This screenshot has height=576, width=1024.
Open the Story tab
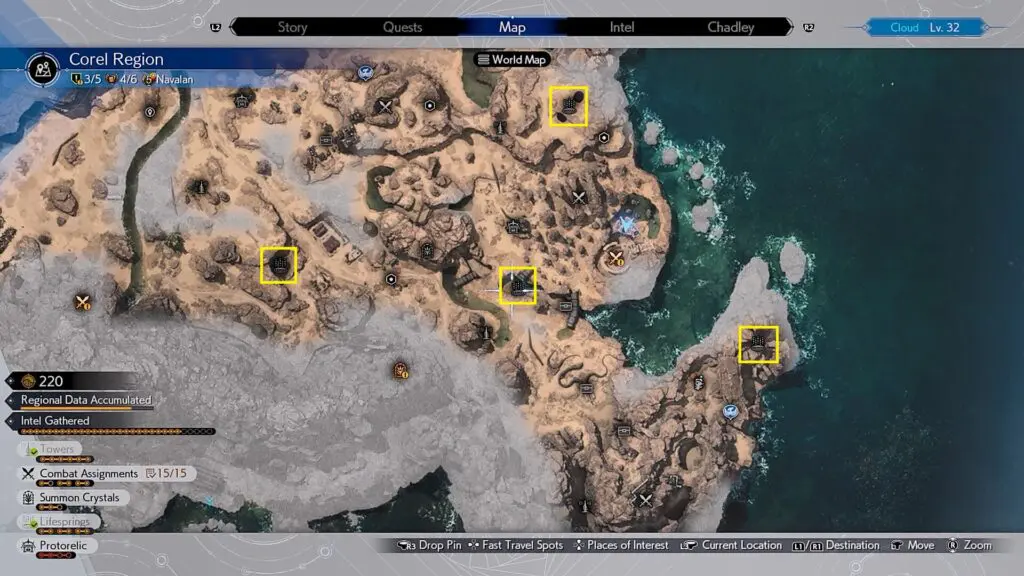click(x=292, y=27)
